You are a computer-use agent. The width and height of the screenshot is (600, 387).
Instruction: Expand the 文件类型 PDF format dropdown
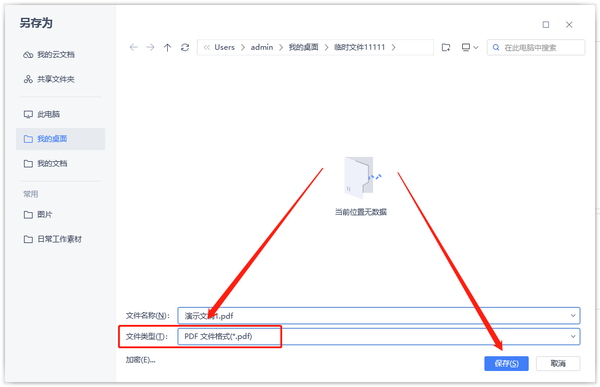[x=573, y=336]
